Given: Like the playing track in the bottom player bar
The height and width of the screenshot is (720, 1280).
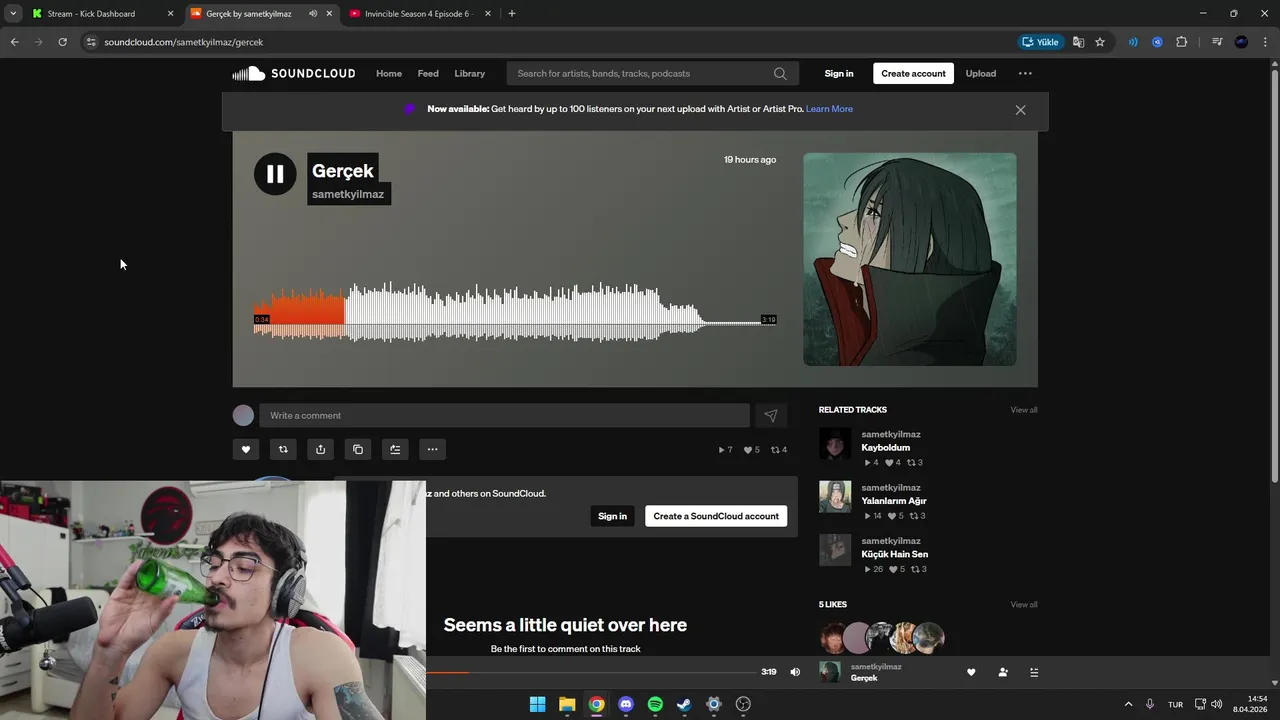Looking at the screenshot, I should coord(971,672).
